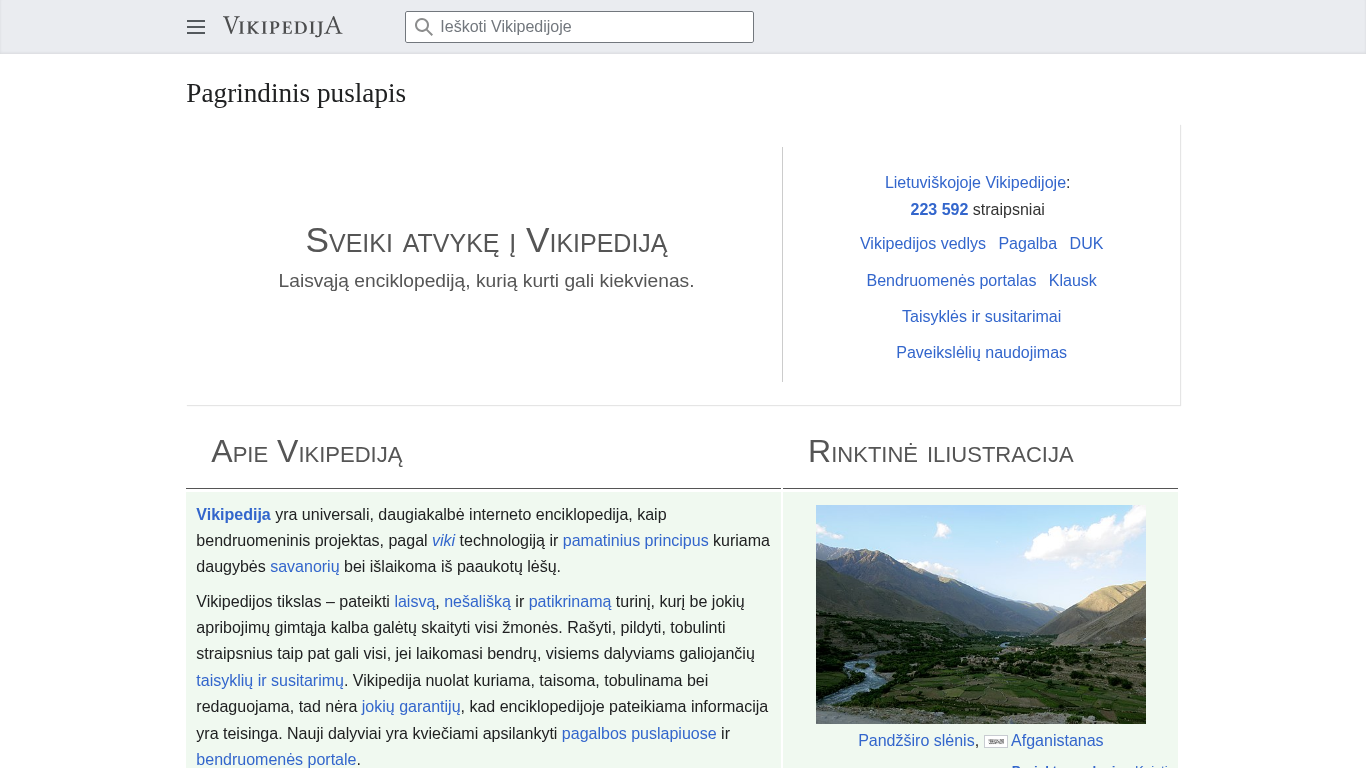Open the savanorių link
Viewport: 1366px width, 768px height.
pyautogui.click(x=305, y=566)
